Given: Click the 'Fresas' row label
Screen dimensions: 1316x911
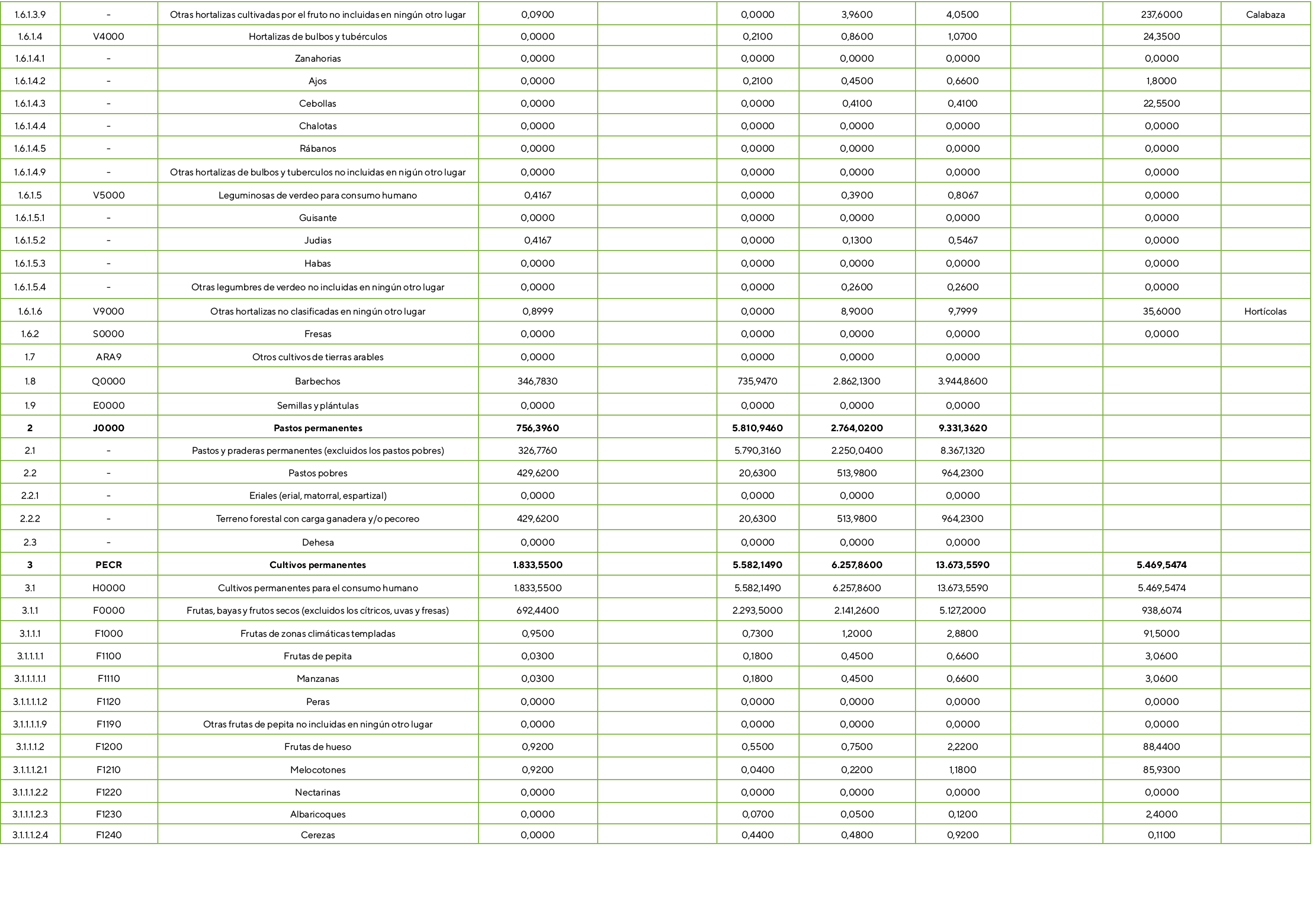Looking at the screenshot, I should coord(317,334).
